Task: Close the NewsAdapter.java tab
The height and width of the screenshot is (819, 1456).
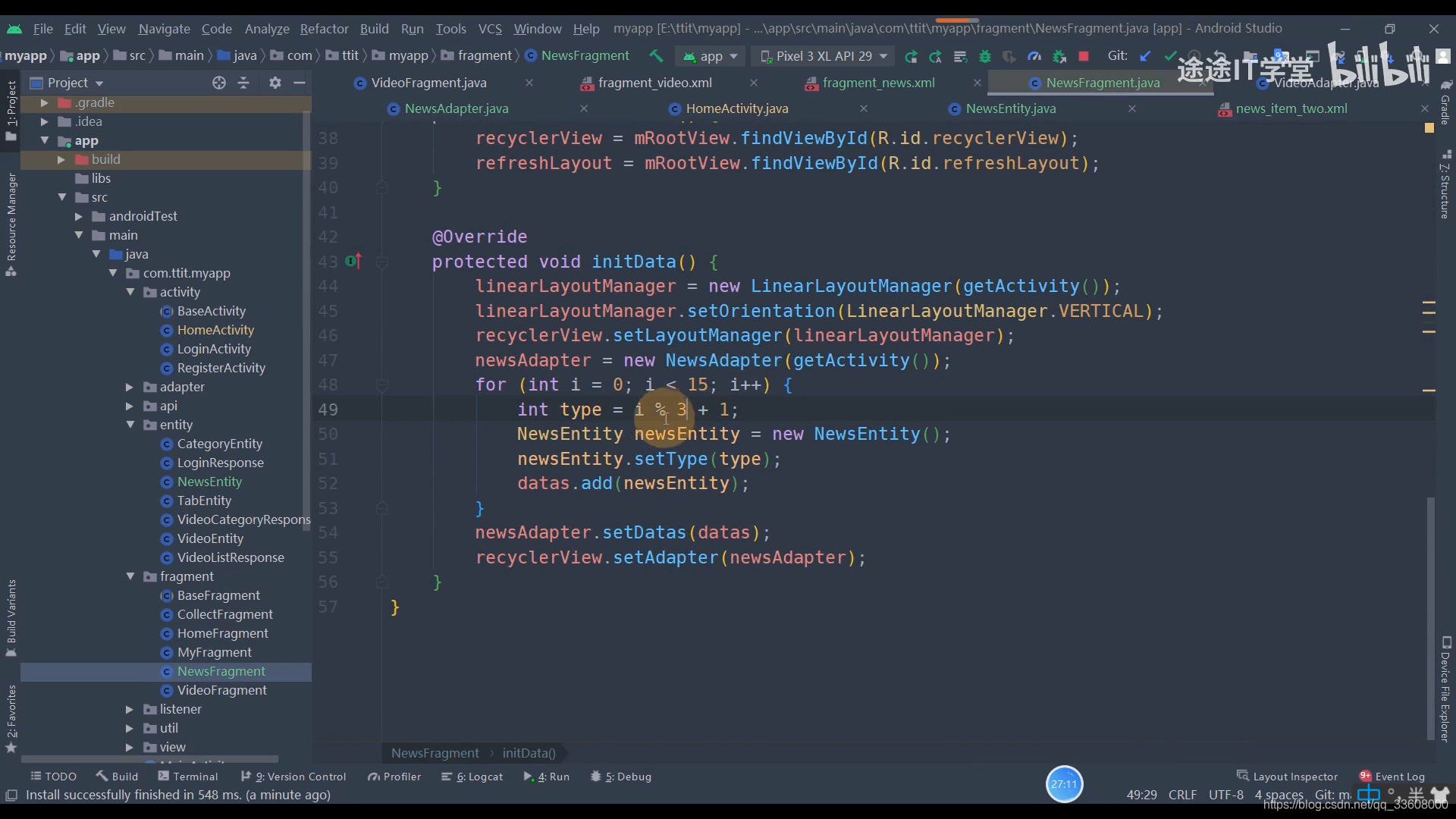Action: [x=584, y=108]
